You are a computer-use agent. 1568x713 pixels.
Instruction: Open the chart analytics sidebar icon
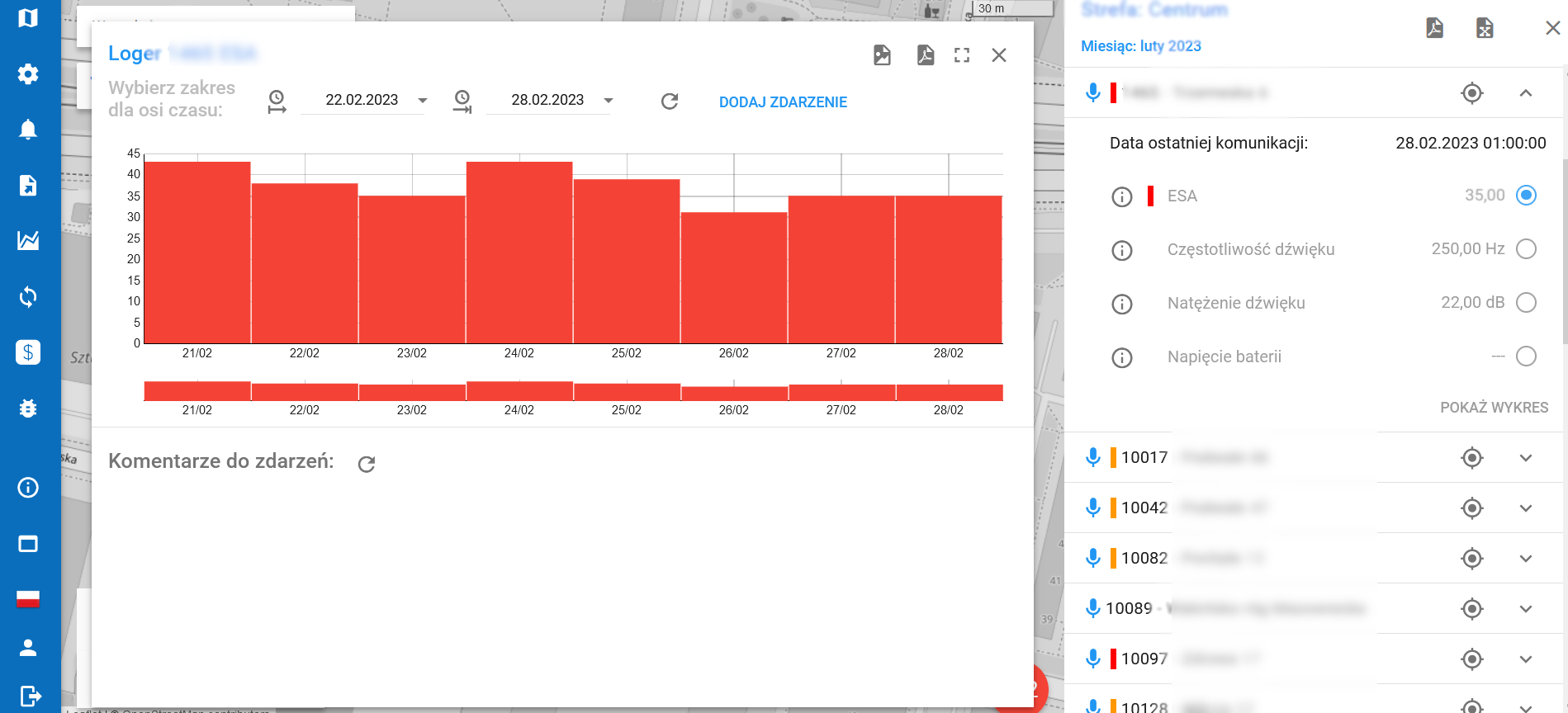(x=28, y=241)
